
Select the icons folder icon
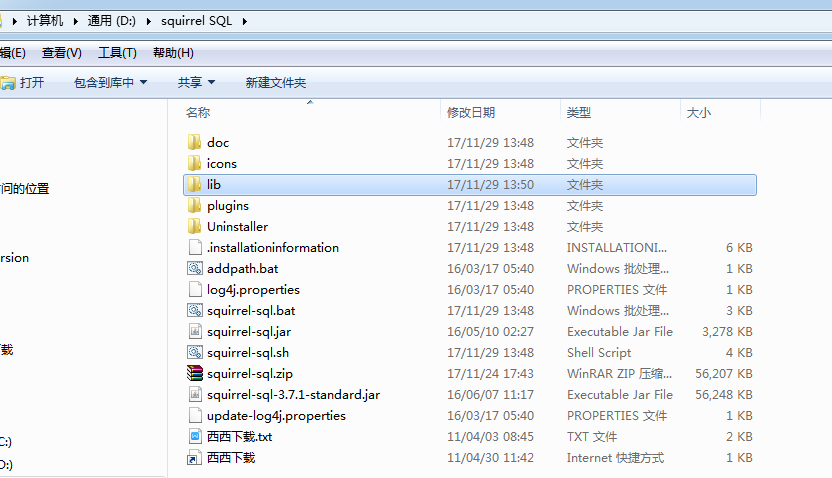click(x=195, y=163)
